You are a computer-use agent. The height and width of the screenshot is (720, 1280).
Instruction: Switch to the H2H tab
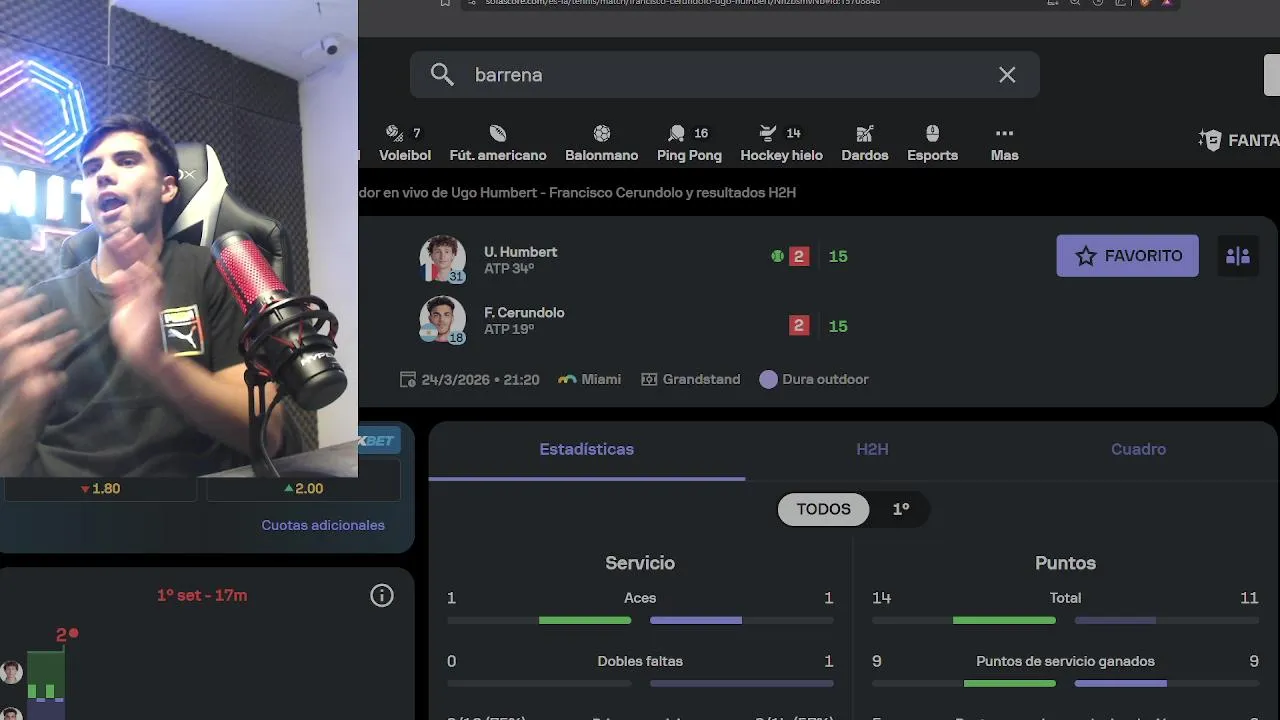point(872,450)
